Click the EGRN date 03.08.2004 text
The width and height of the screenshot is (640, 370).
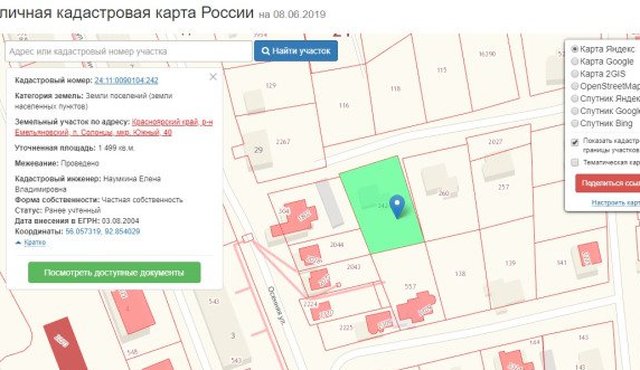tap(120, 221)
